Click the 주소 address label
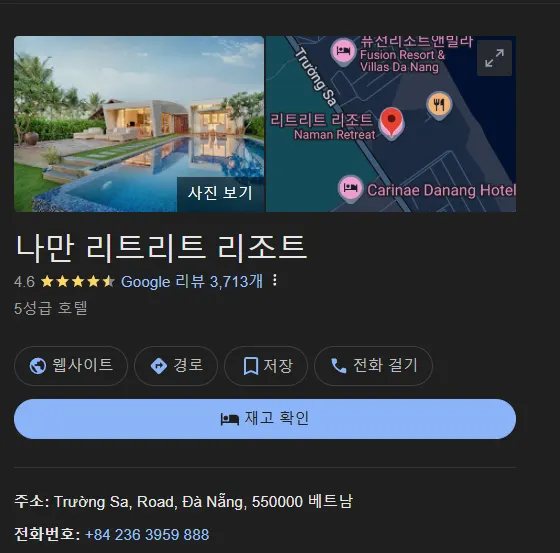This screenshot has height=553, width=560. 29,501
